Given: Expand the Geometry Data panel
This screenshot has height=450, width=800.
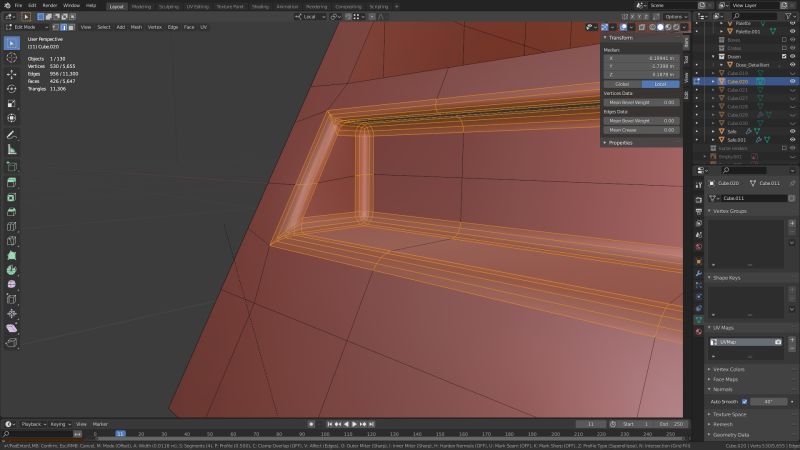Looking at the screenshot, I should (731, 435).
